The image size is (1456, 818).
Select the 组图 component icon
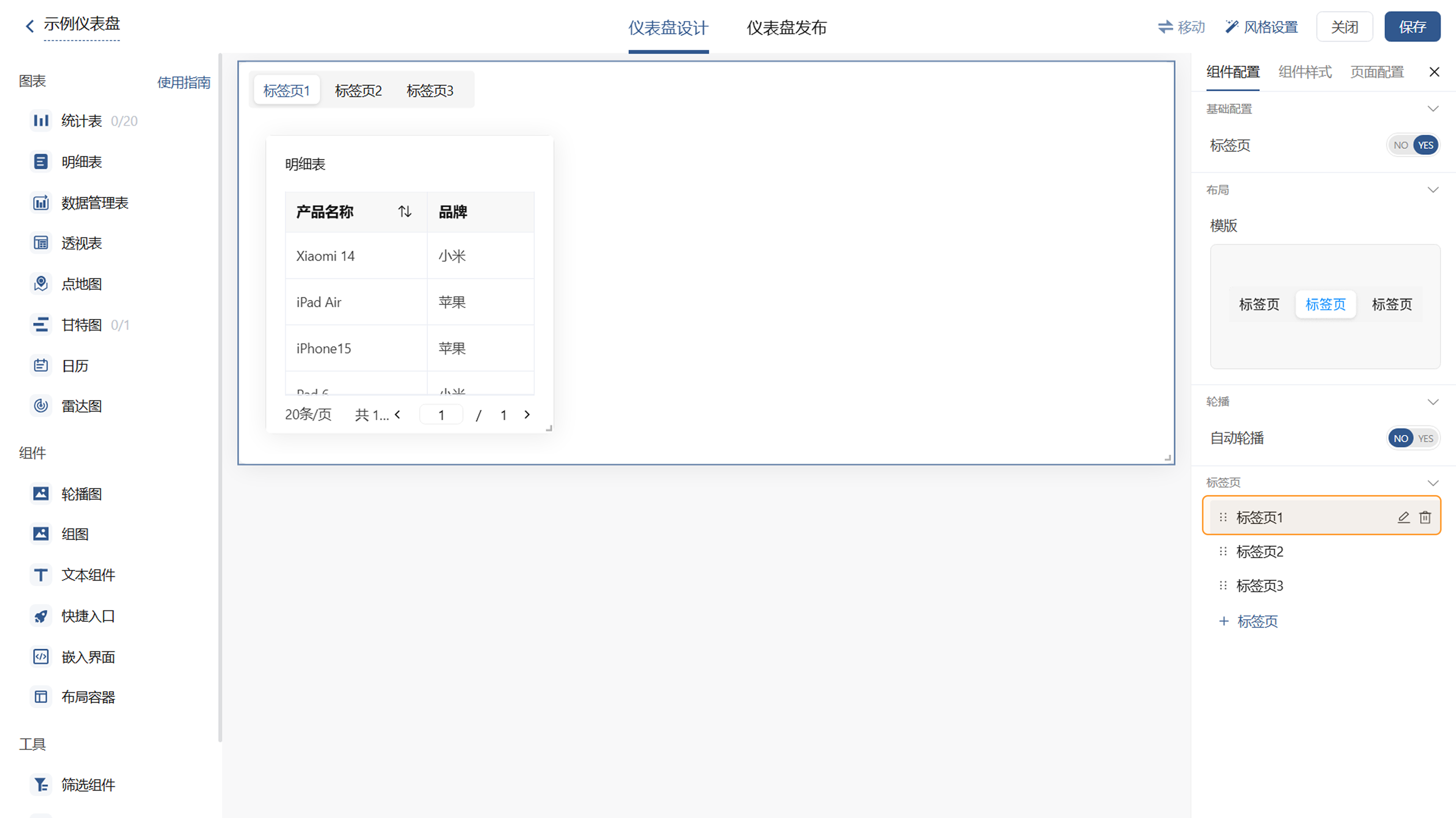pos(41,534)
